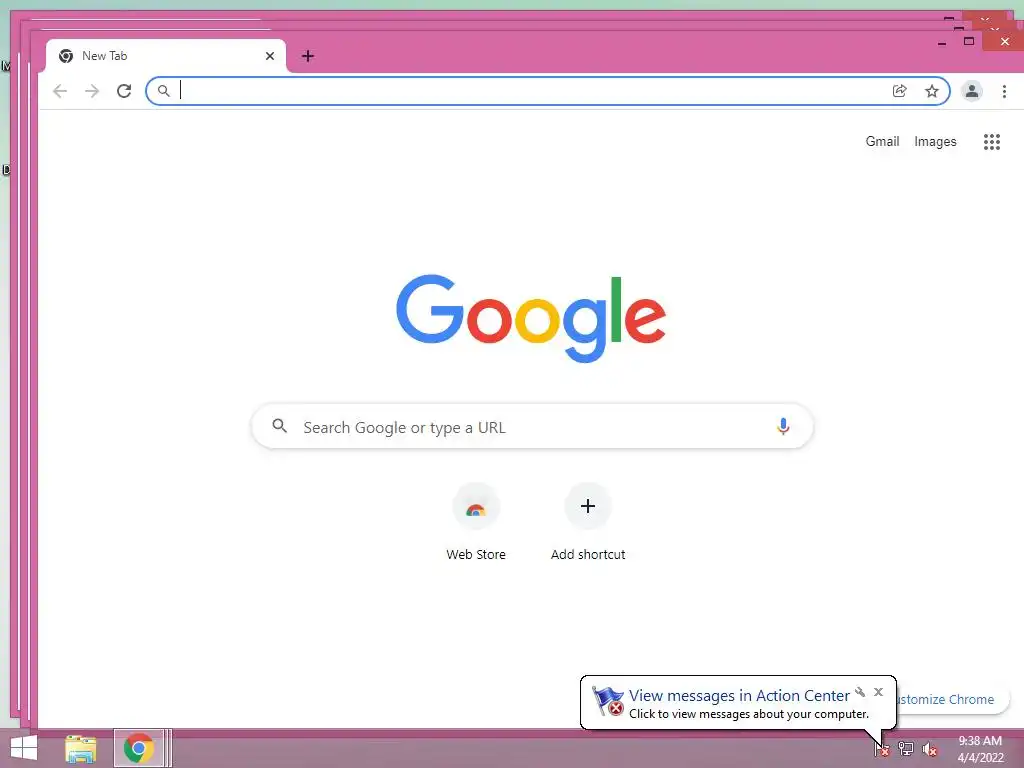Click the wrench icon in notification balloon

pyautogui.click(x=860, y=692)
